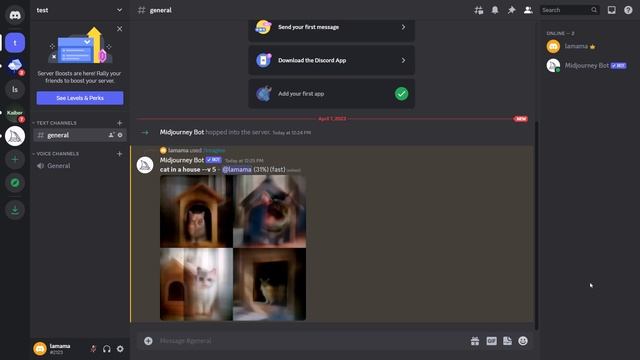Click Midjourney Bot name in join message

(182, 132)
